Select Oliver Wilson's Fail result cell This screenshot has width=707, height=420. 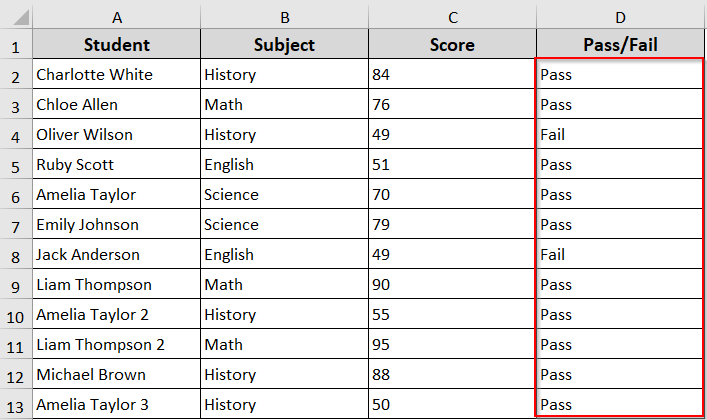[620, 135]
